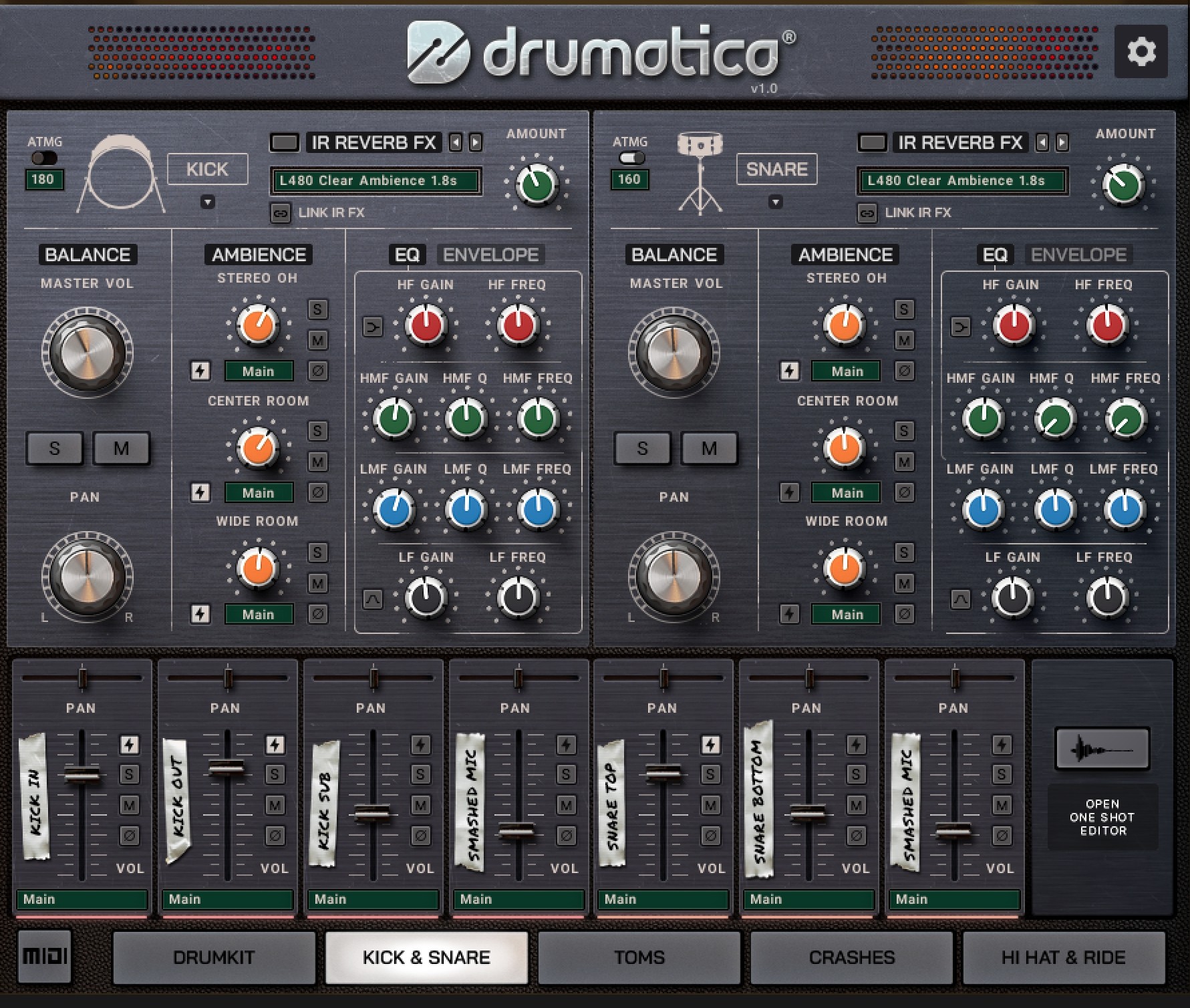
Task: Switch to the HI HAT & RIDE tab
Action: [1064, 957]
